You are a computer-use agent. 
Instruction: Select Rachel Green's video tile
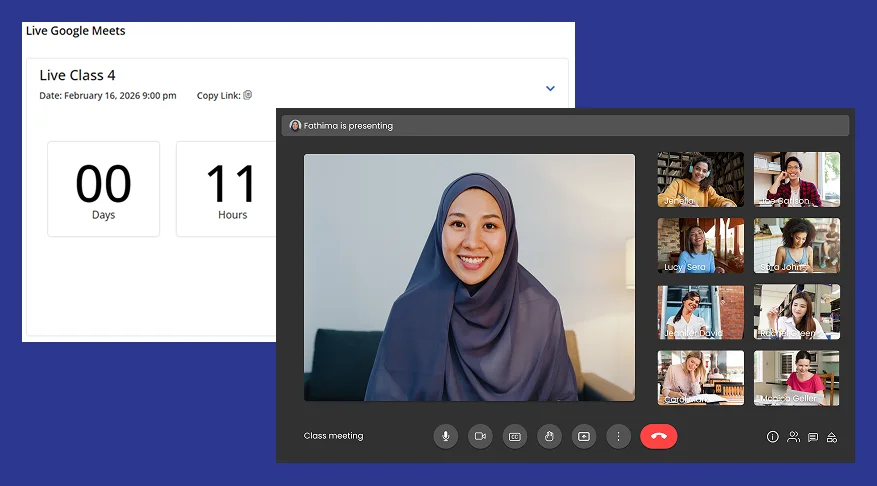(796, 311)
